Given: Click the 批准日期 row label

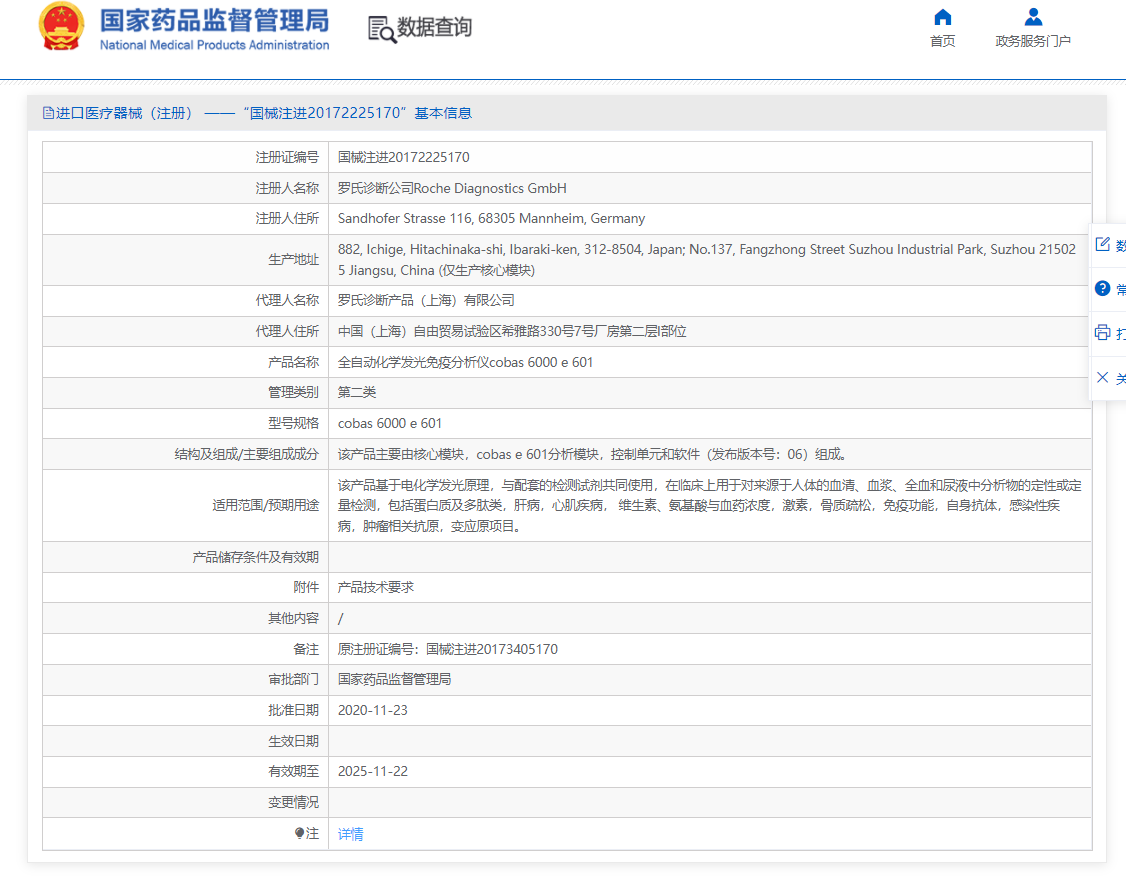Looking at the screenshot, I should click(294, 710).
